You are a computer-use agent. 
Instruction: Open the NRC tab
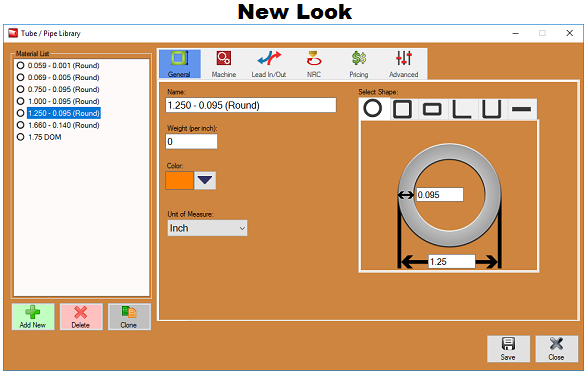click(x=314, y=64)
